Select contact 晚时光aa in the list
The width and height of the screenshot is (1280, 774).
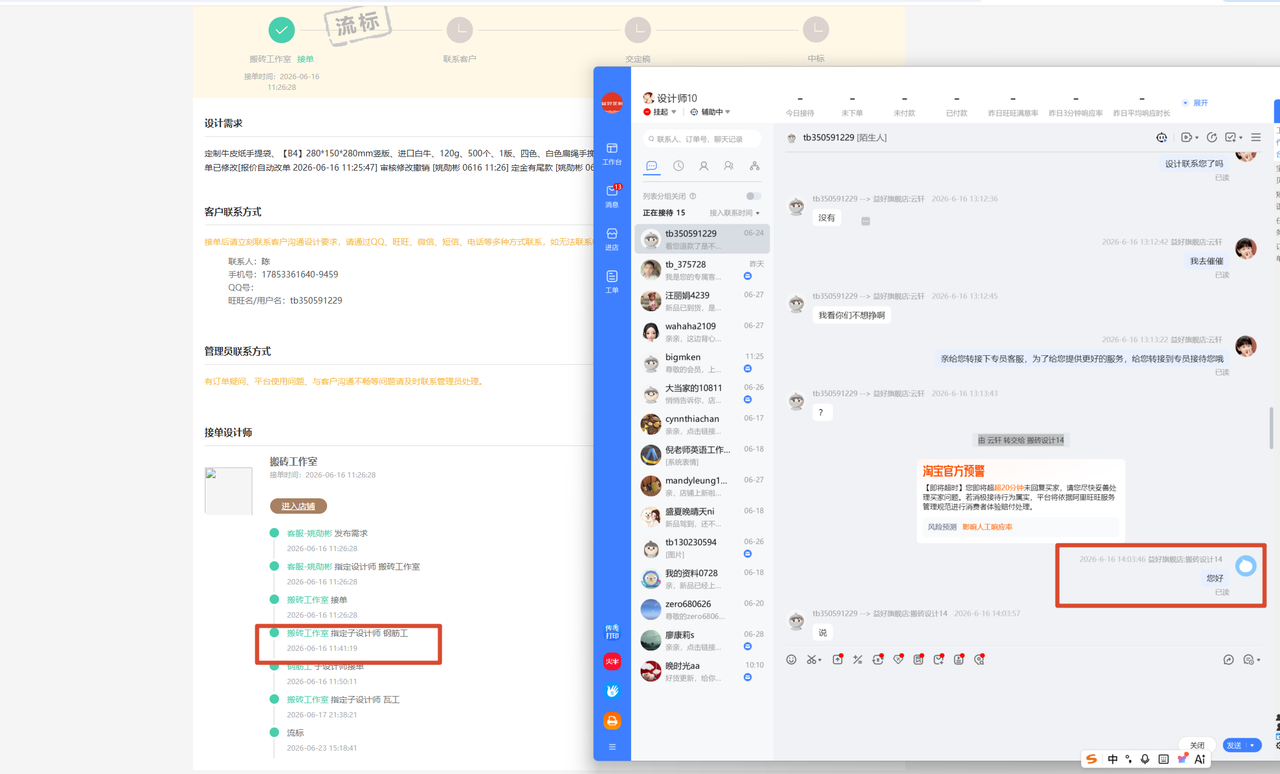(702, 671)
